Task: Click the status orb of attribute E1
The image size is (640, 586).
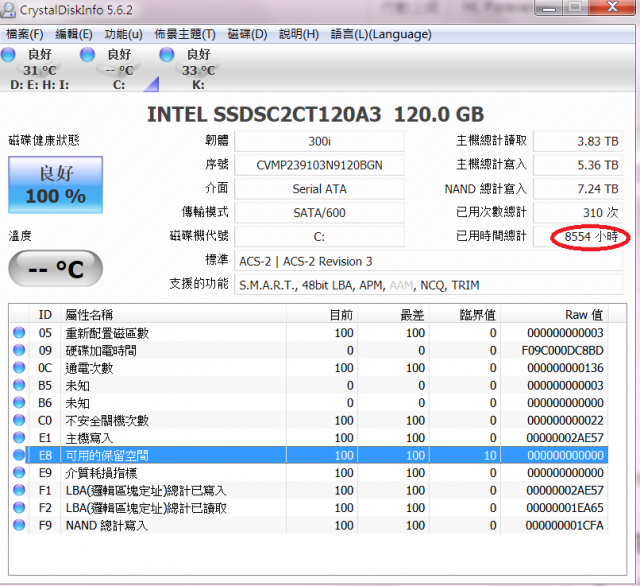Action: click(19, 437)
